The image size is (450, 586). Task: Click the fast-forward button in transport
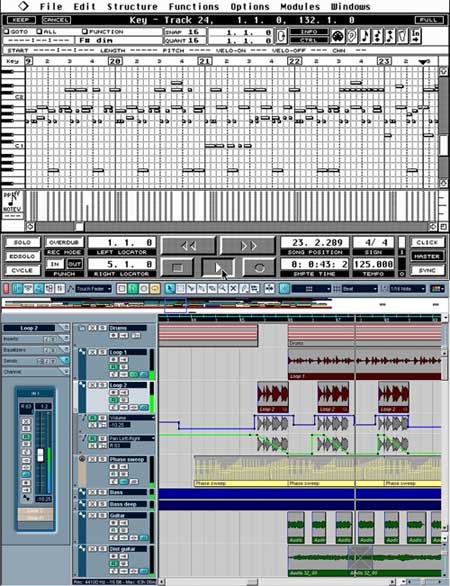click(x=248, y=246)
